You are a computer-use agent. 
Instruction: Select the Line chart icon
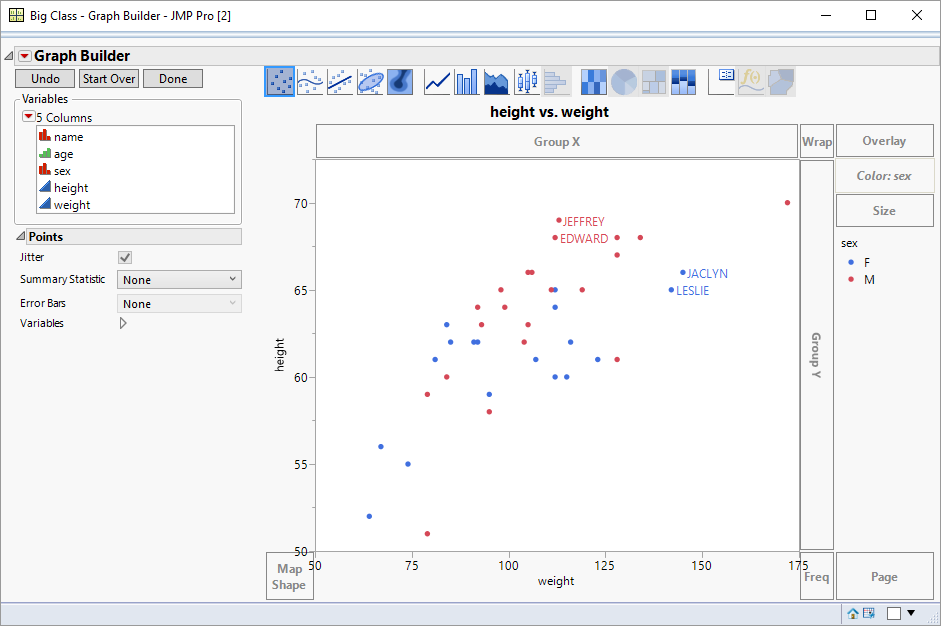point(437,81)
